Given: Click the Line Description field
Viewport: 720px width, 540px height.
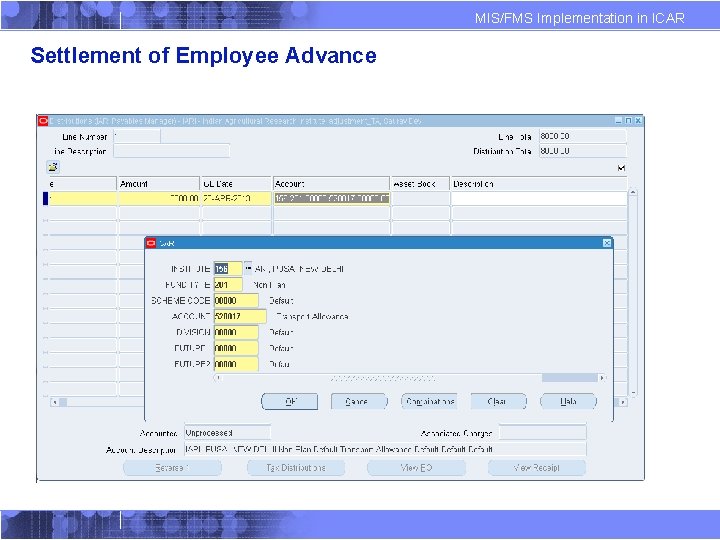Looking at the screenshot, I should tap(171, 151).
